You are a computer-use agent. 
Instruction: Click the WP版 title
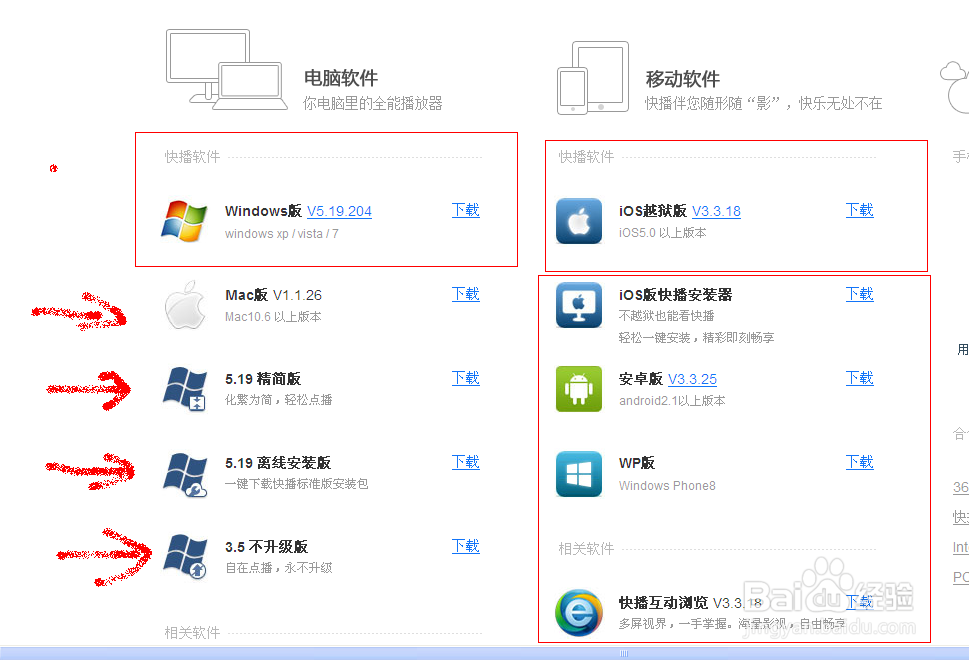pyautogui.click(x=637, y=463)
